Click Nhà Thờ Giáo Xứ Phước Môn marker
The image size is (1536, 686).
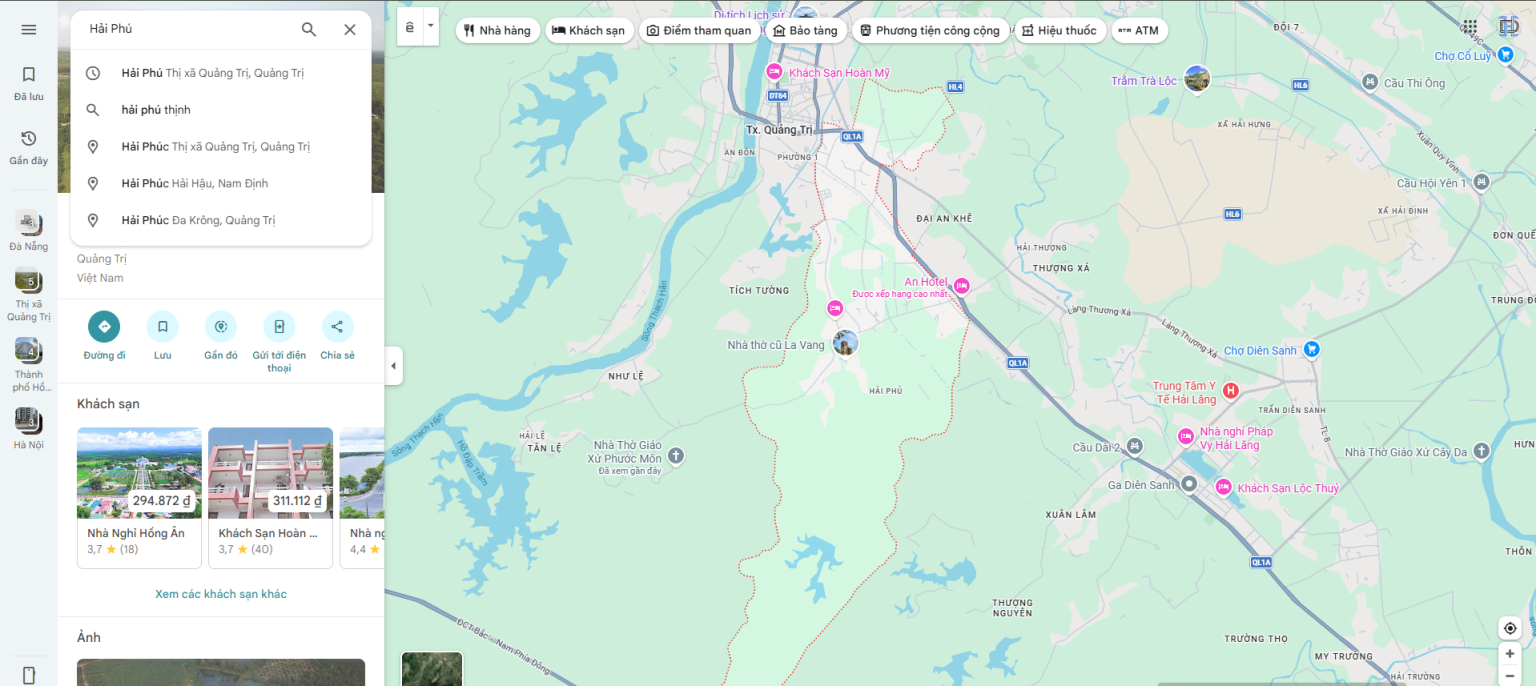click(675, 456)
